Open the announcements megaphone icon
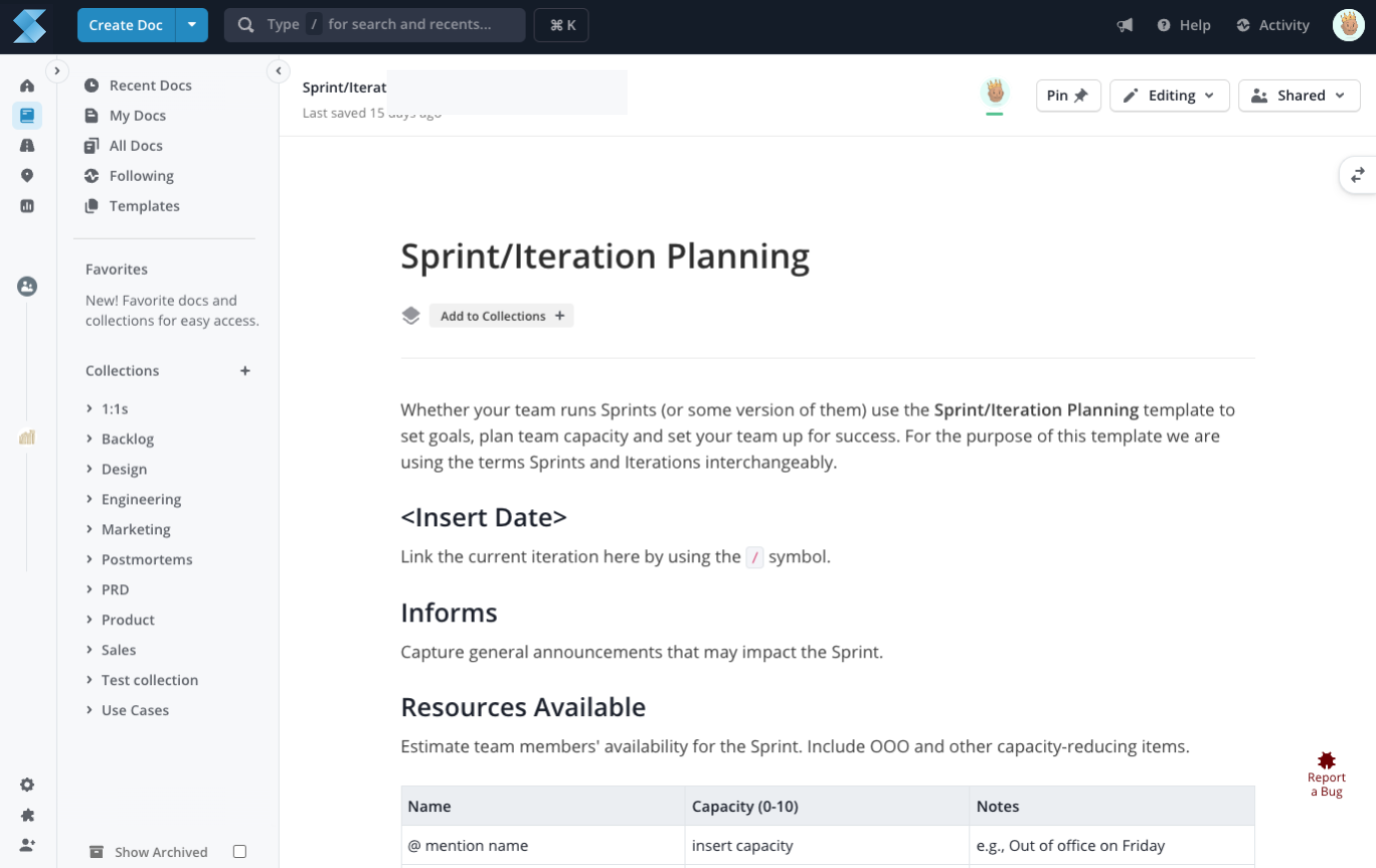Image resolution: width=1376 pixels, height=868 pixels. point(1125,25)
